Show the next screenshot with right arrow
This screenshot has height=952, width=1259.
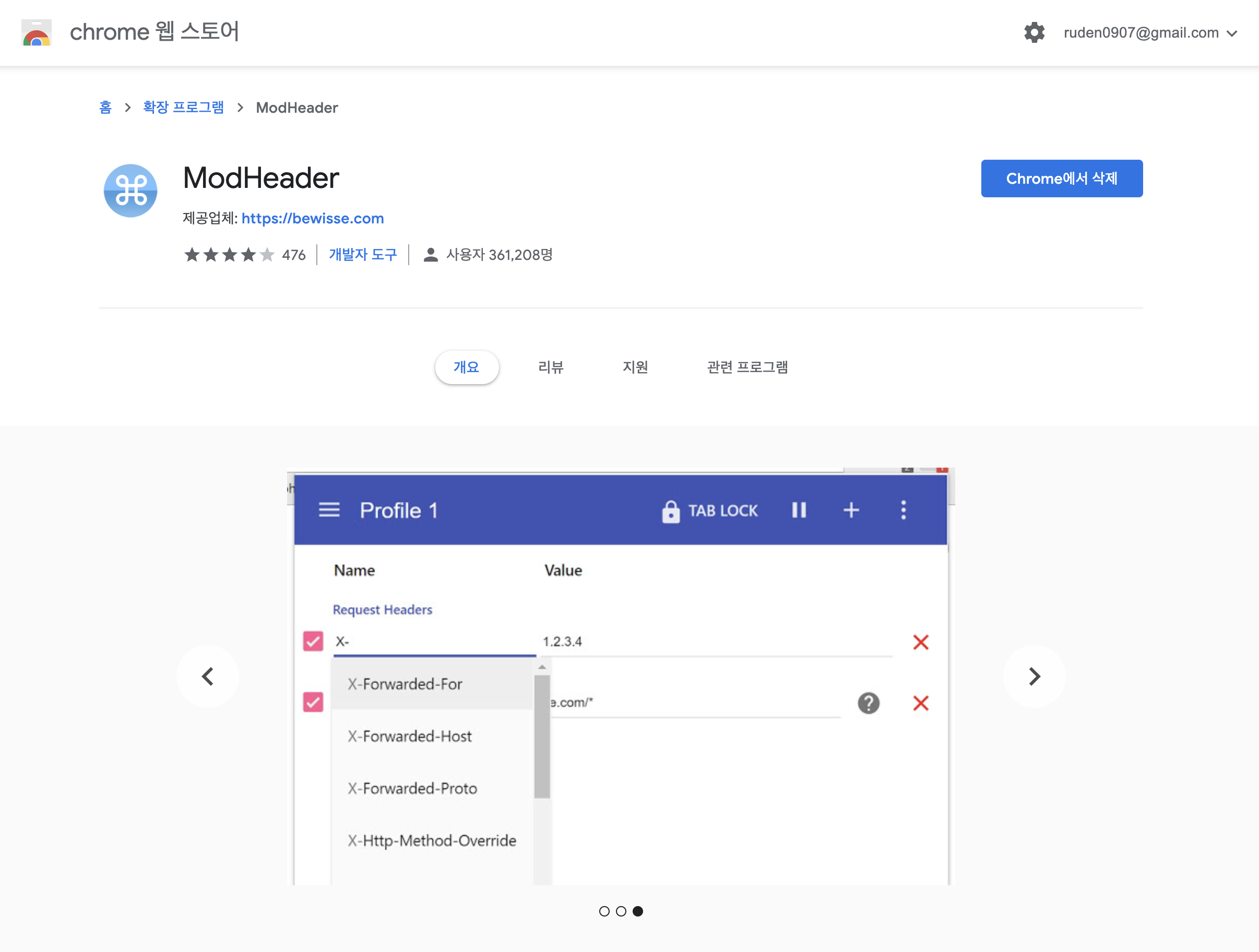pos(1034,676)
